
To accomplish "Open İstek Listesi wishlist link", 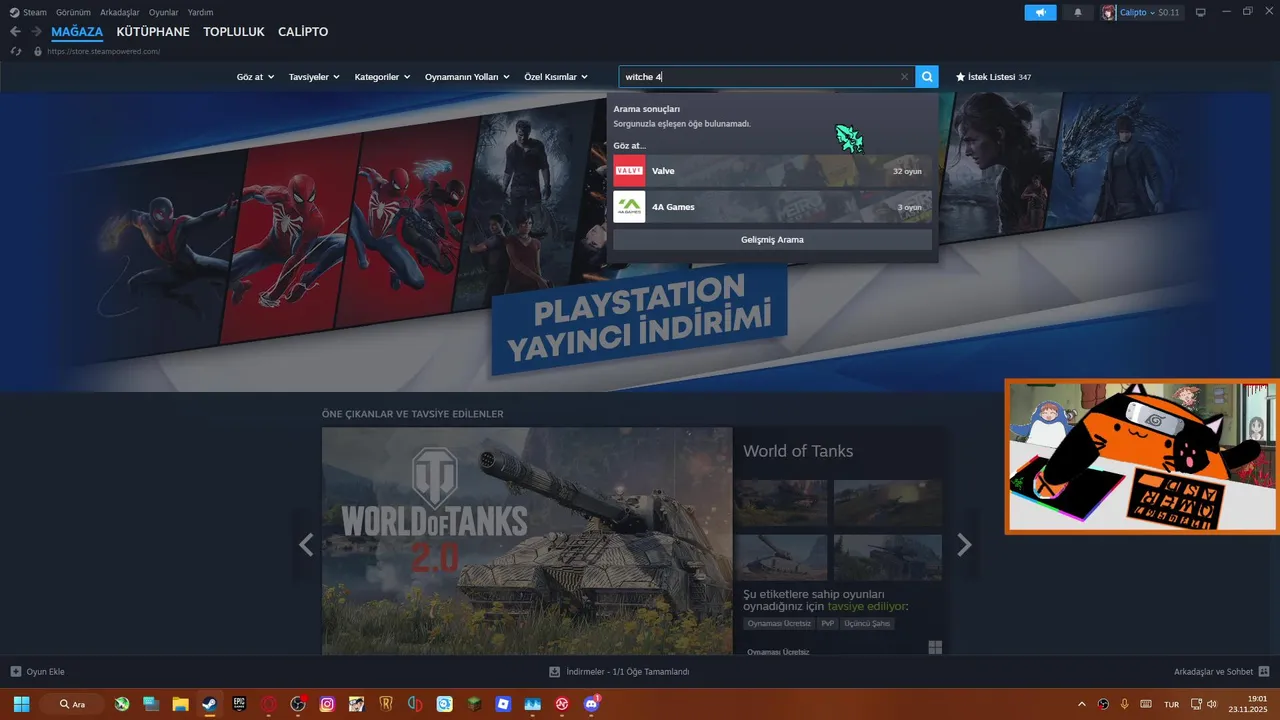I will [x=992, y=77].
